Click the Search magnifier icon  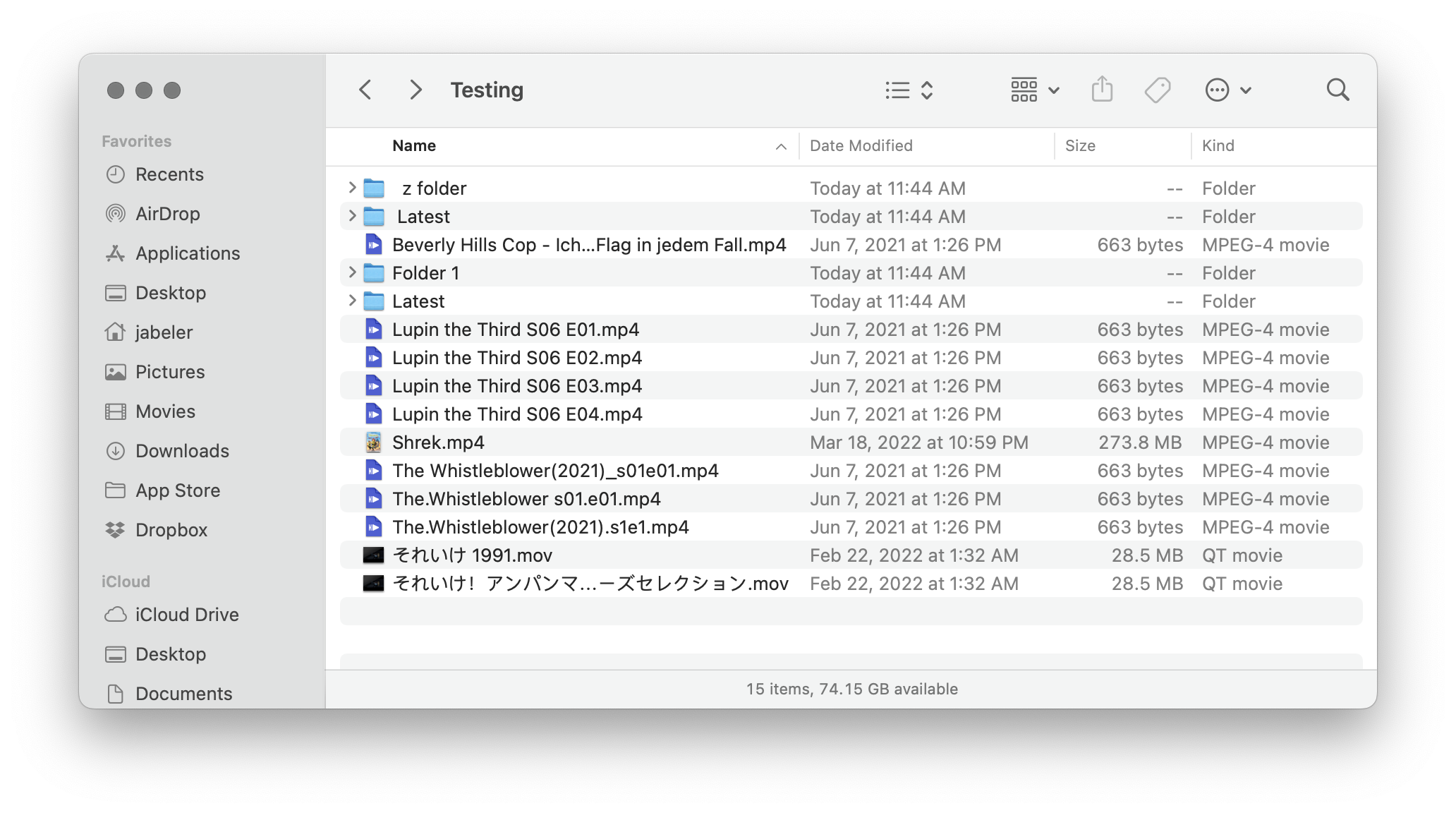pyautogui.click(x=1337, y=90)
